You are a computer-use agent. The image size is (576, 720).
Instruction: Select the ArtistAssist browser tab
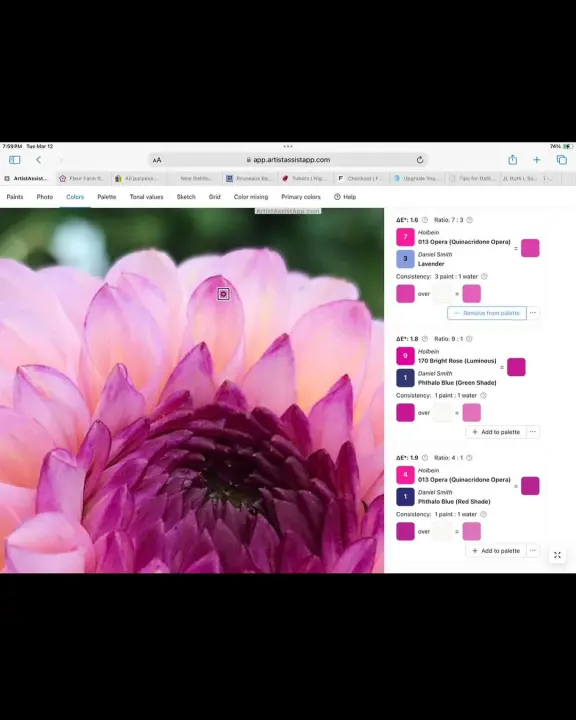27,178
